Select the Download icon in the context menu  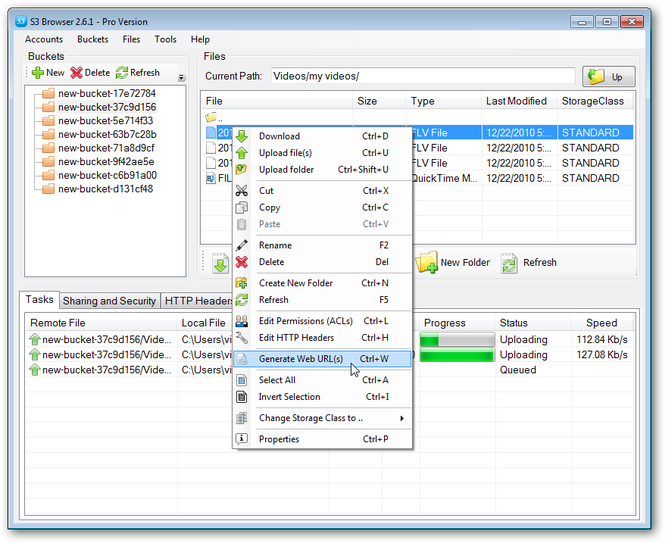[x=241, y=137]
